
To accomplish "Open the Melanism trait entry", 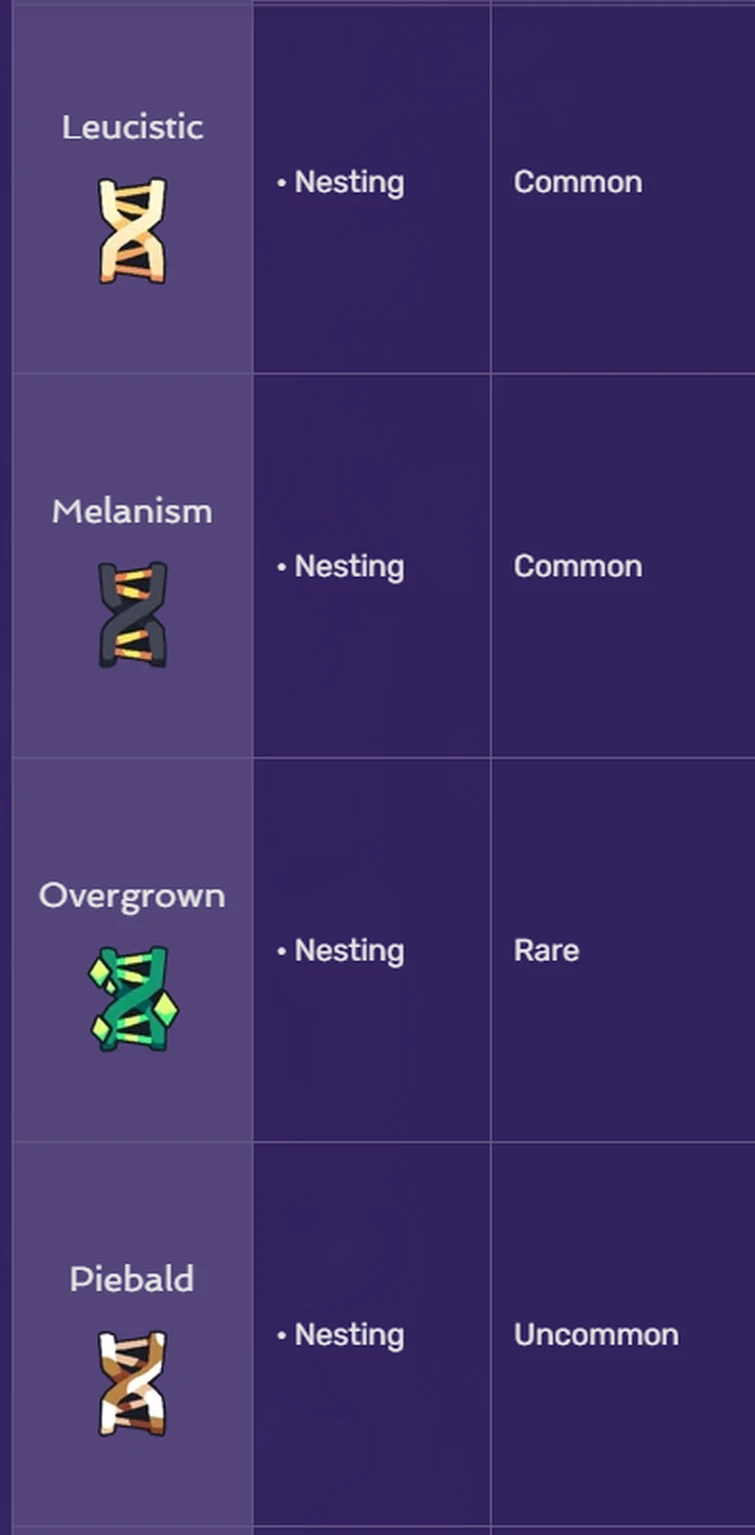I will point(131,511).
